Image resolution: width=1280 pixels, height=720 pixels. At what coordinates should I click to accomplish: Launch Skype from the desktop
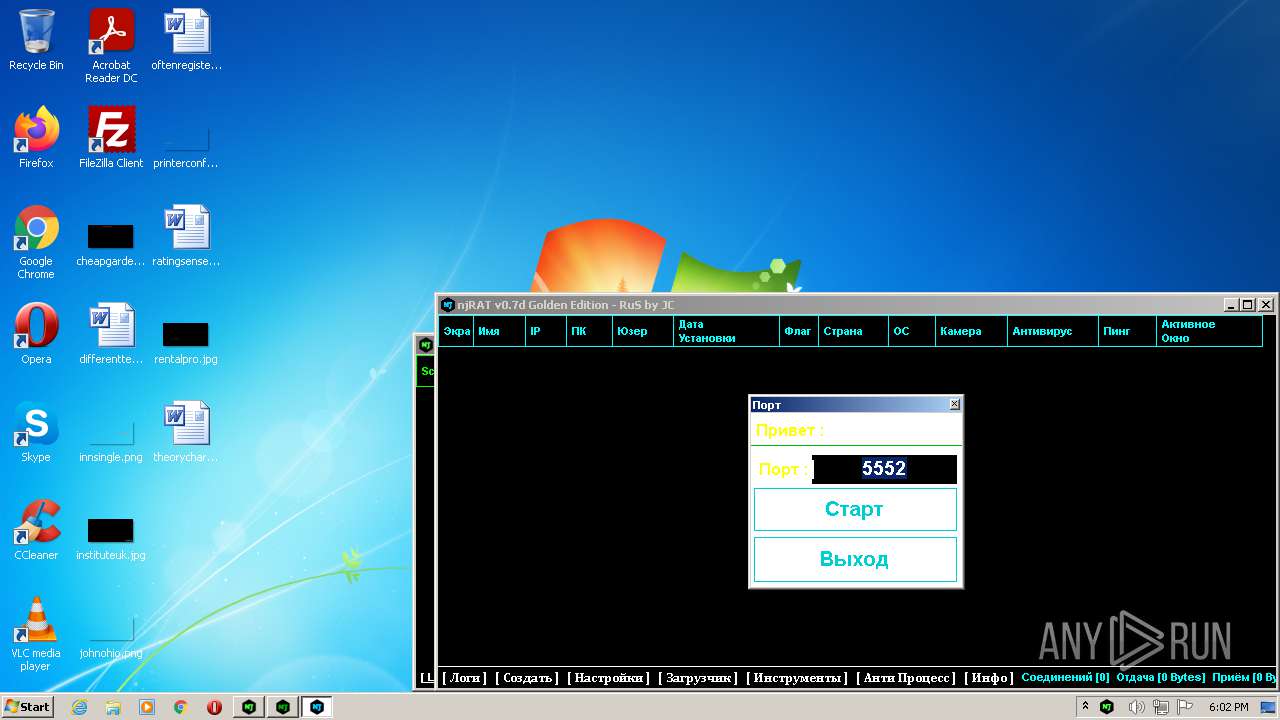(36, 432)
